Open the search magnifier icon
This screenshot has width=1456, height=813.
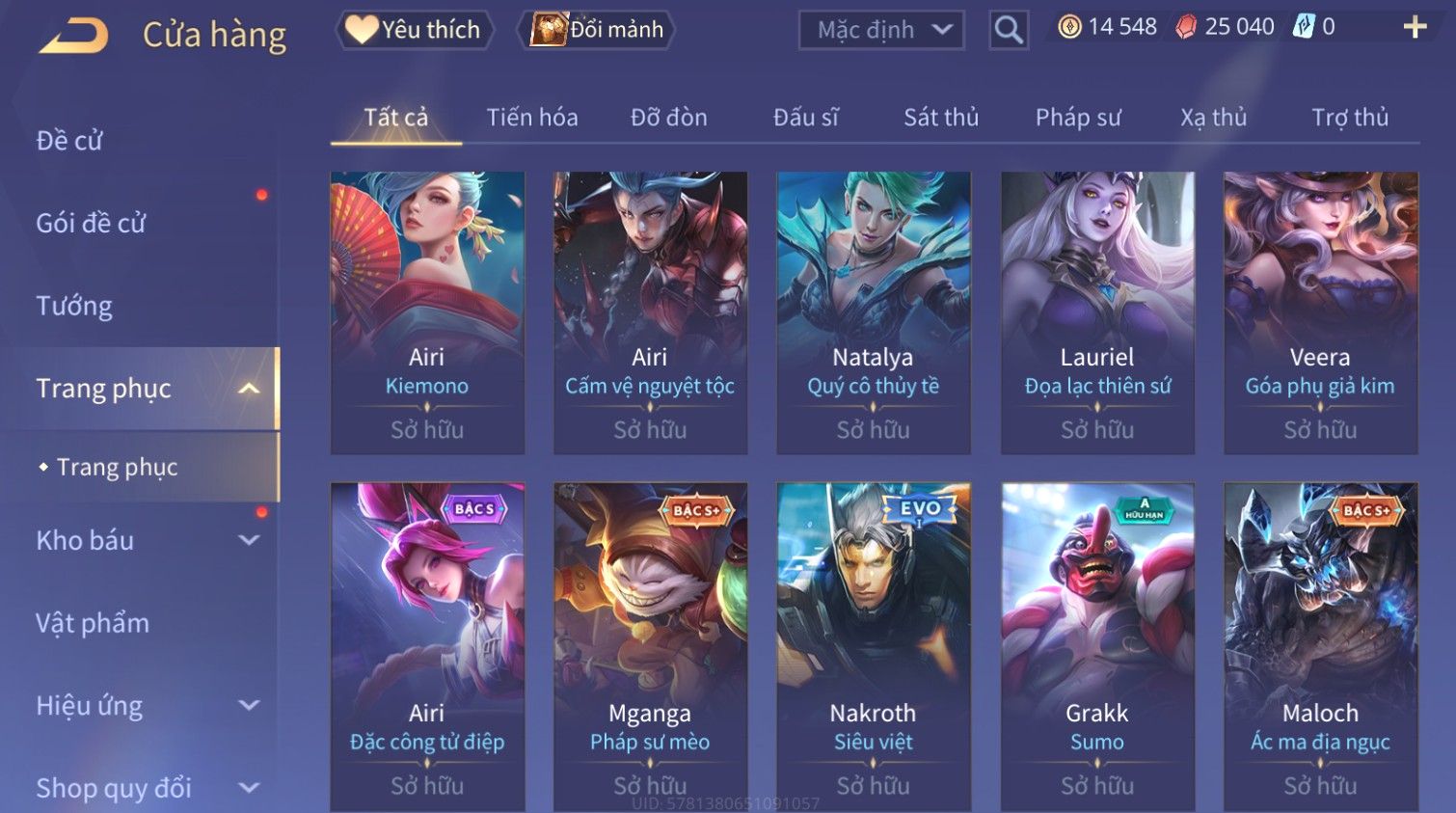coord(1009,30)
